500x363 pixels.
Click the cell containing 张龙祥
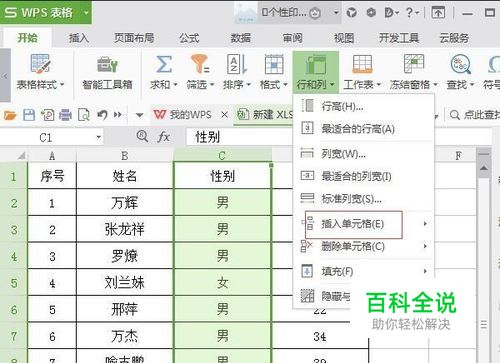coord(125,230)
